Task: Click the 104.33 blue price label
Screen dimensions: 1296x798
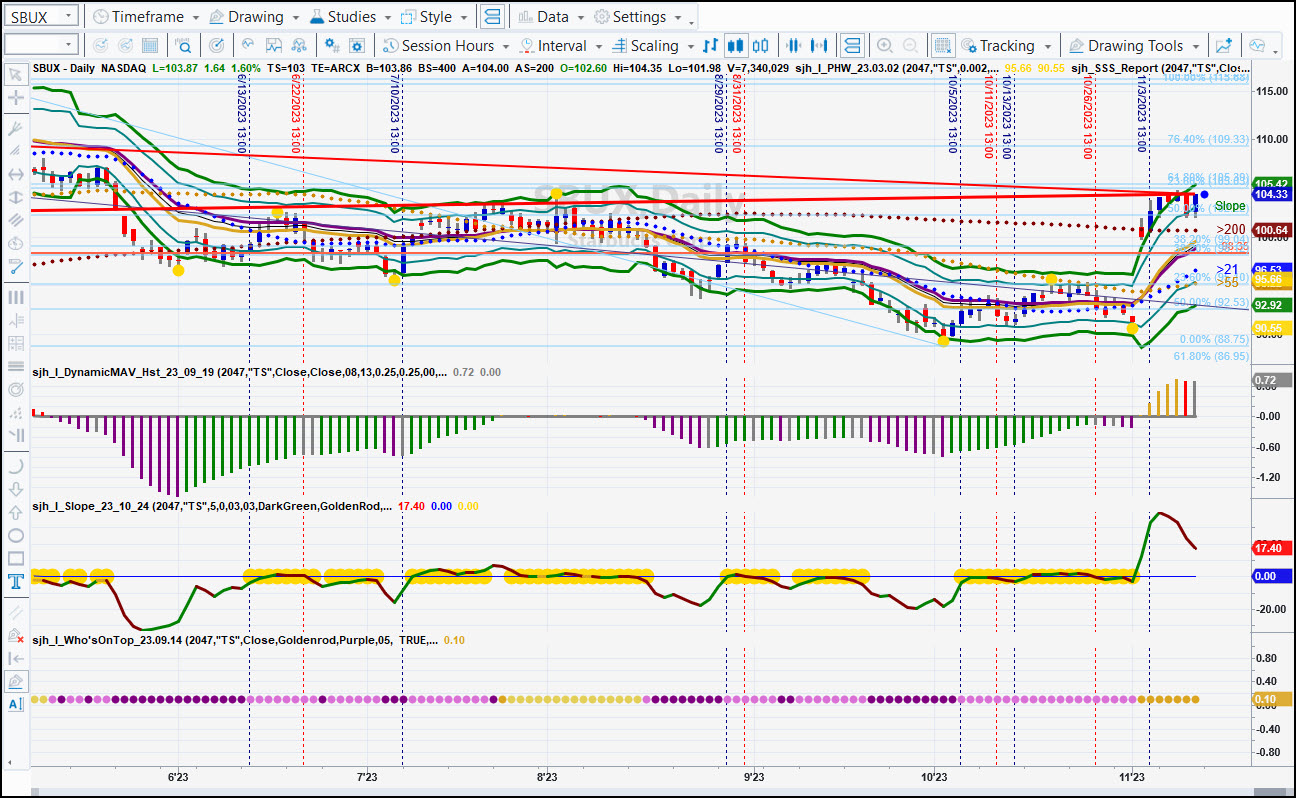Action: 1271,195
